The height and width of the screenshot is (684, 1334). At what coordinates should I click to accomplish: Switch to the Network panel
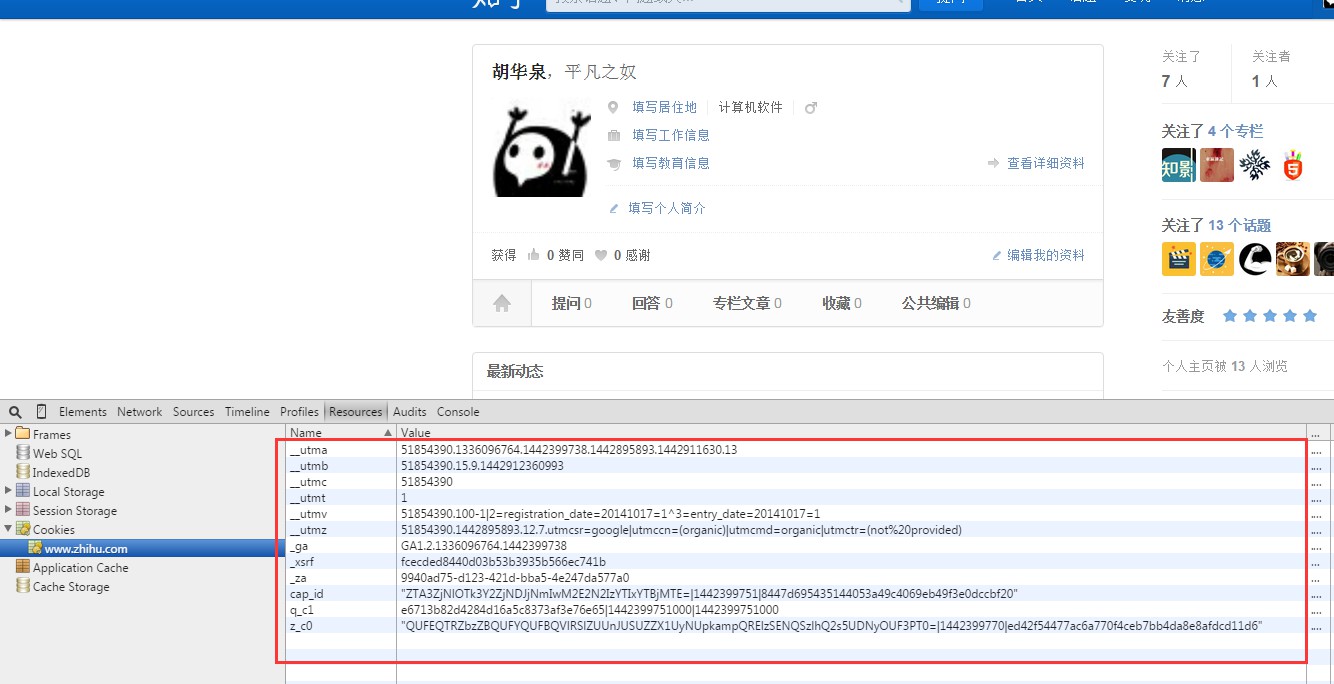pos(139,411)
